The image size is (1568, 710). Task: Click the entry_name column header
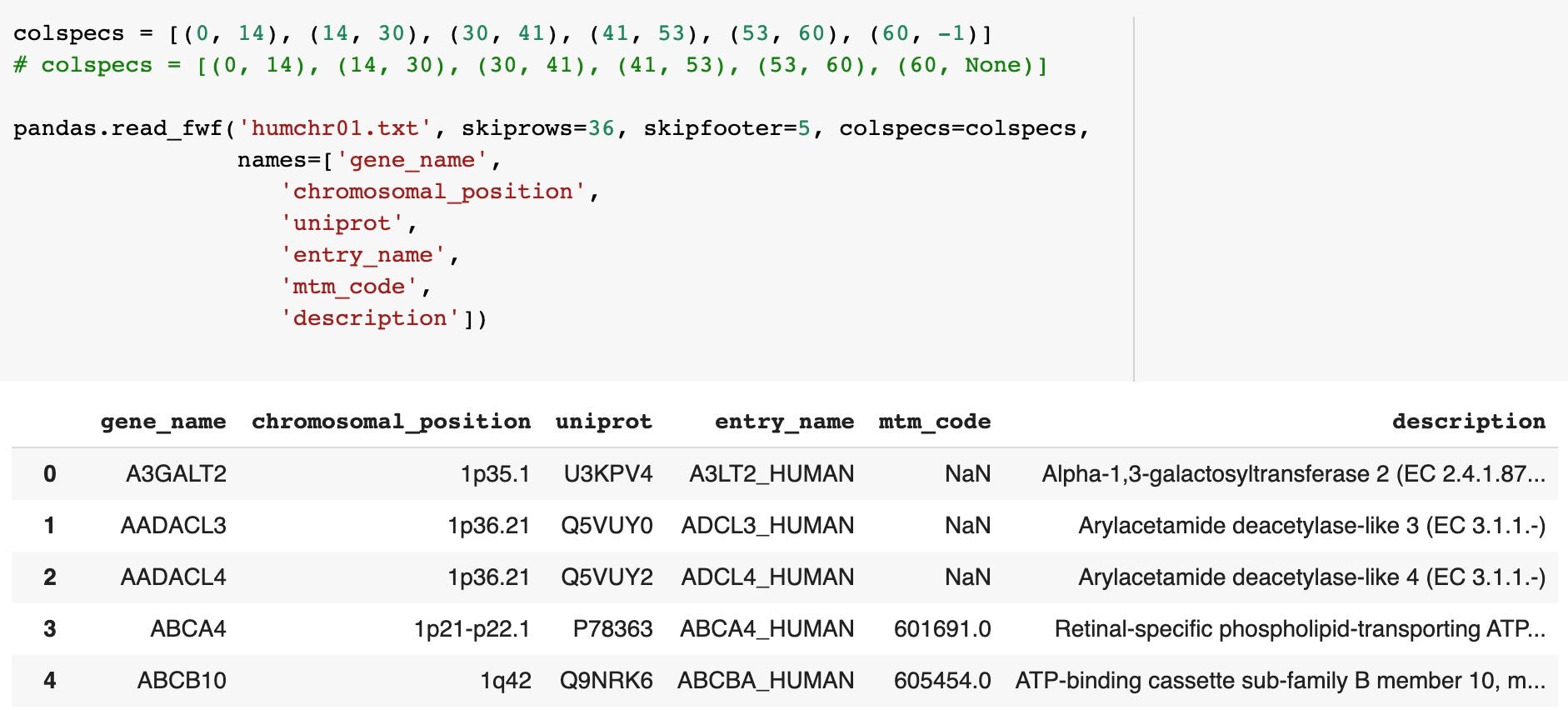point(784,422)
